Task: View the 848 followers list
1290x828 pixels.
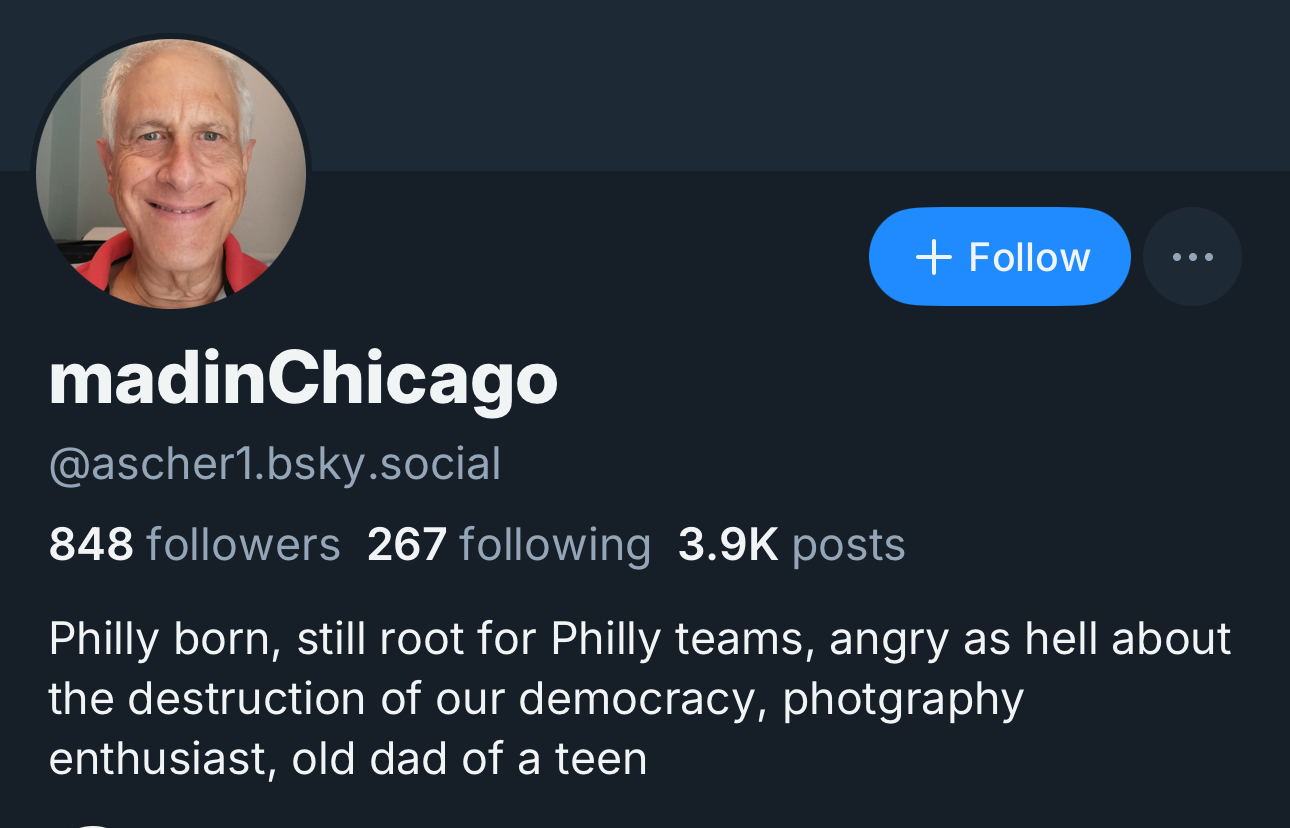Action: click(194, 545)
